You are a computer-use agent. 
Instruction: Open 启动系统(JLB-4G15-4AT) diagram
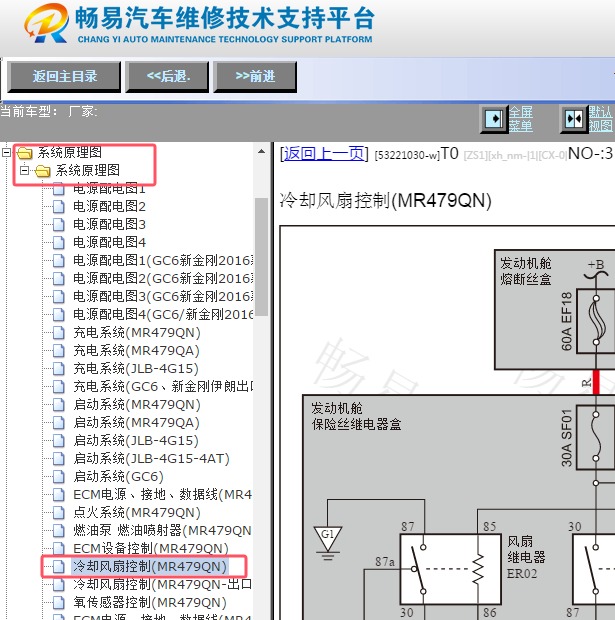[151, 459]
